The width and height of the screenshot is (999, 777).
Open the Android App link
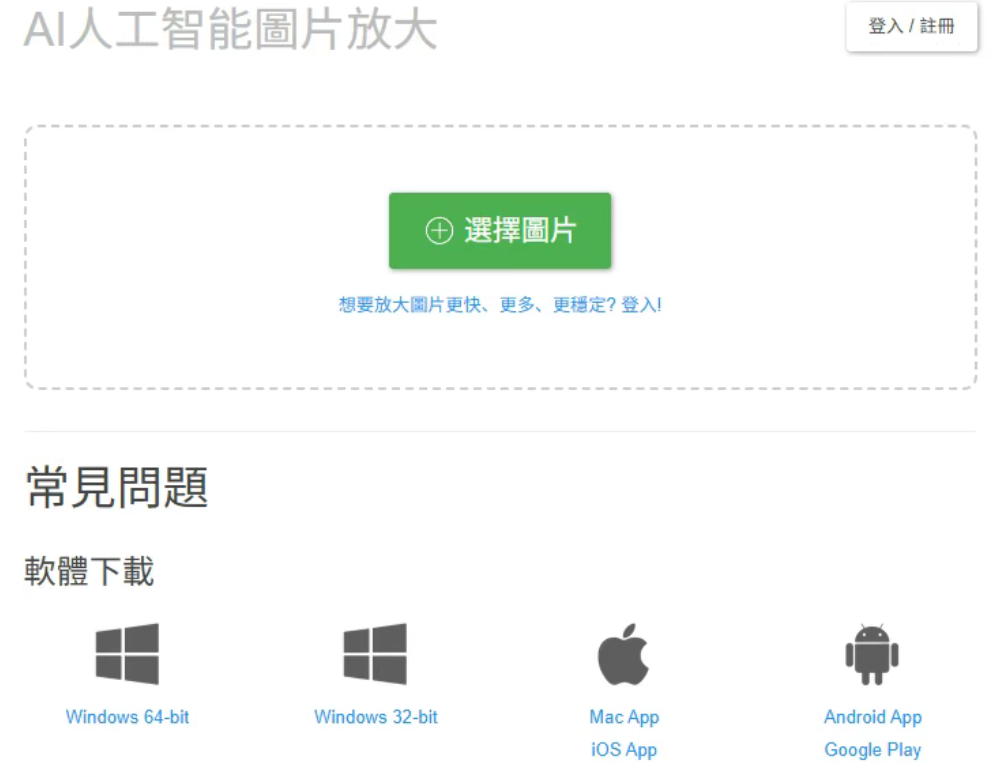873,717
